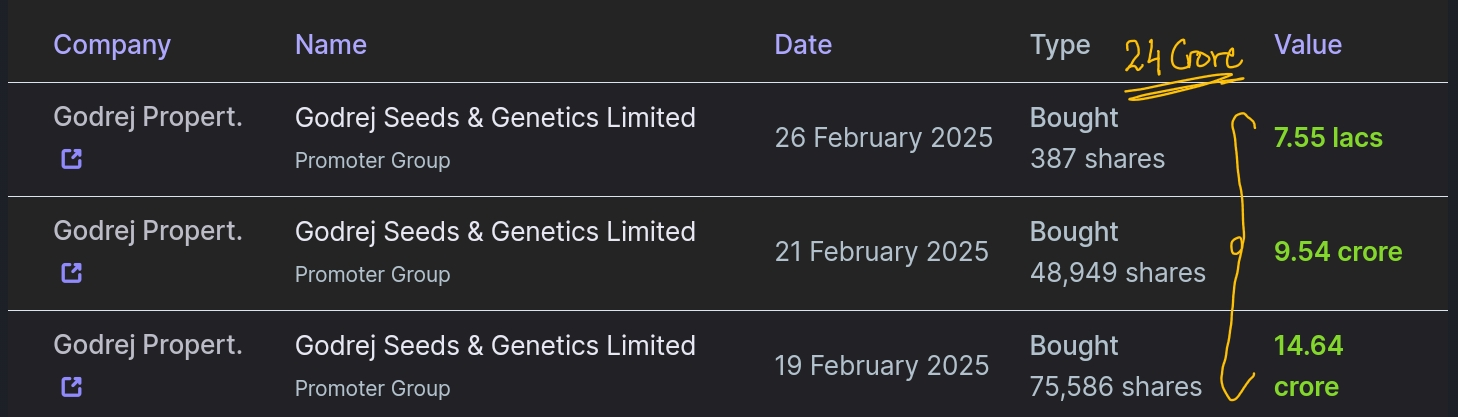1458x417 pixels.
Task: Open Godrej Propert. link in first row
Action: click(148, 117)
